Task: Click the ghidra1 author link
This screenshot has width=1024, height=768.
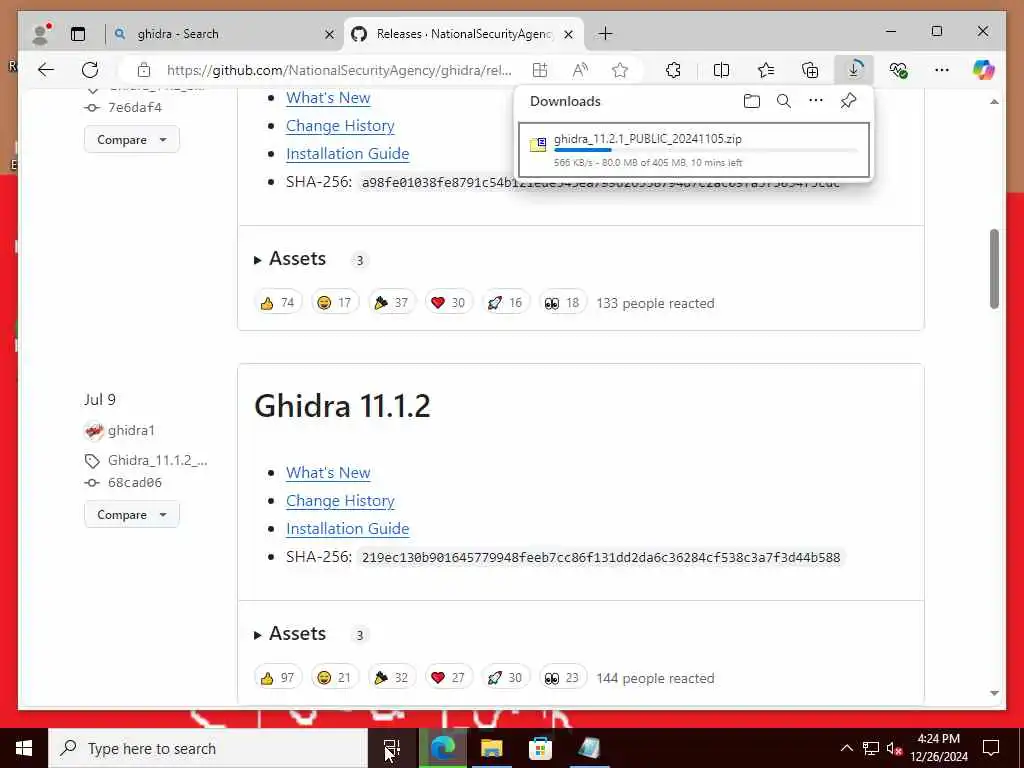Action: 131,430
